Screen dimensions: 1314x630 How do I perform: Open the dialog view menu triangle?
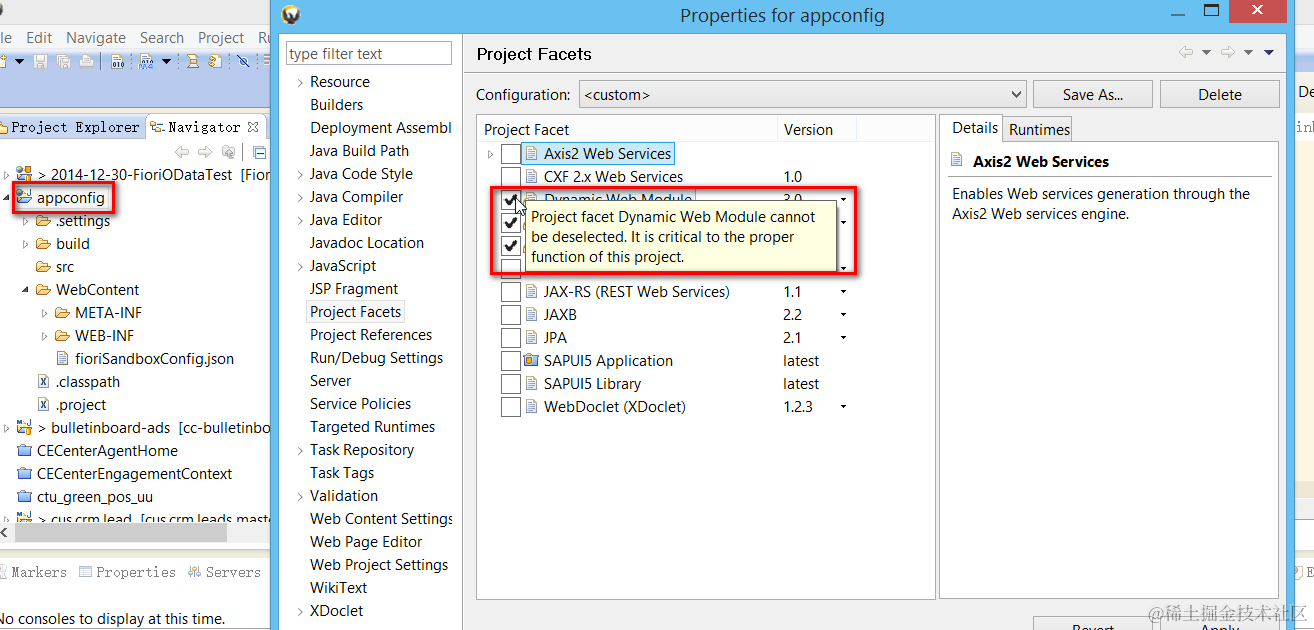point(1269,53)
